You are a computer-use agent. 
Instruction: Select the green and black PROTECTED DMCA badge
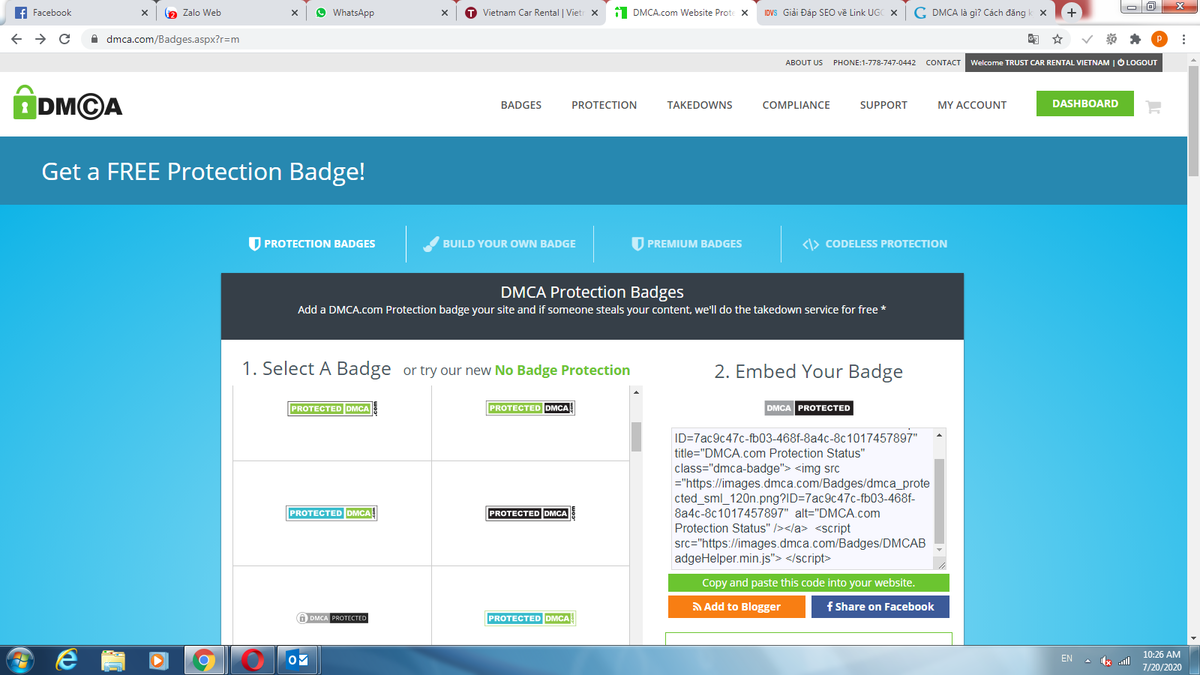(531, 408)
